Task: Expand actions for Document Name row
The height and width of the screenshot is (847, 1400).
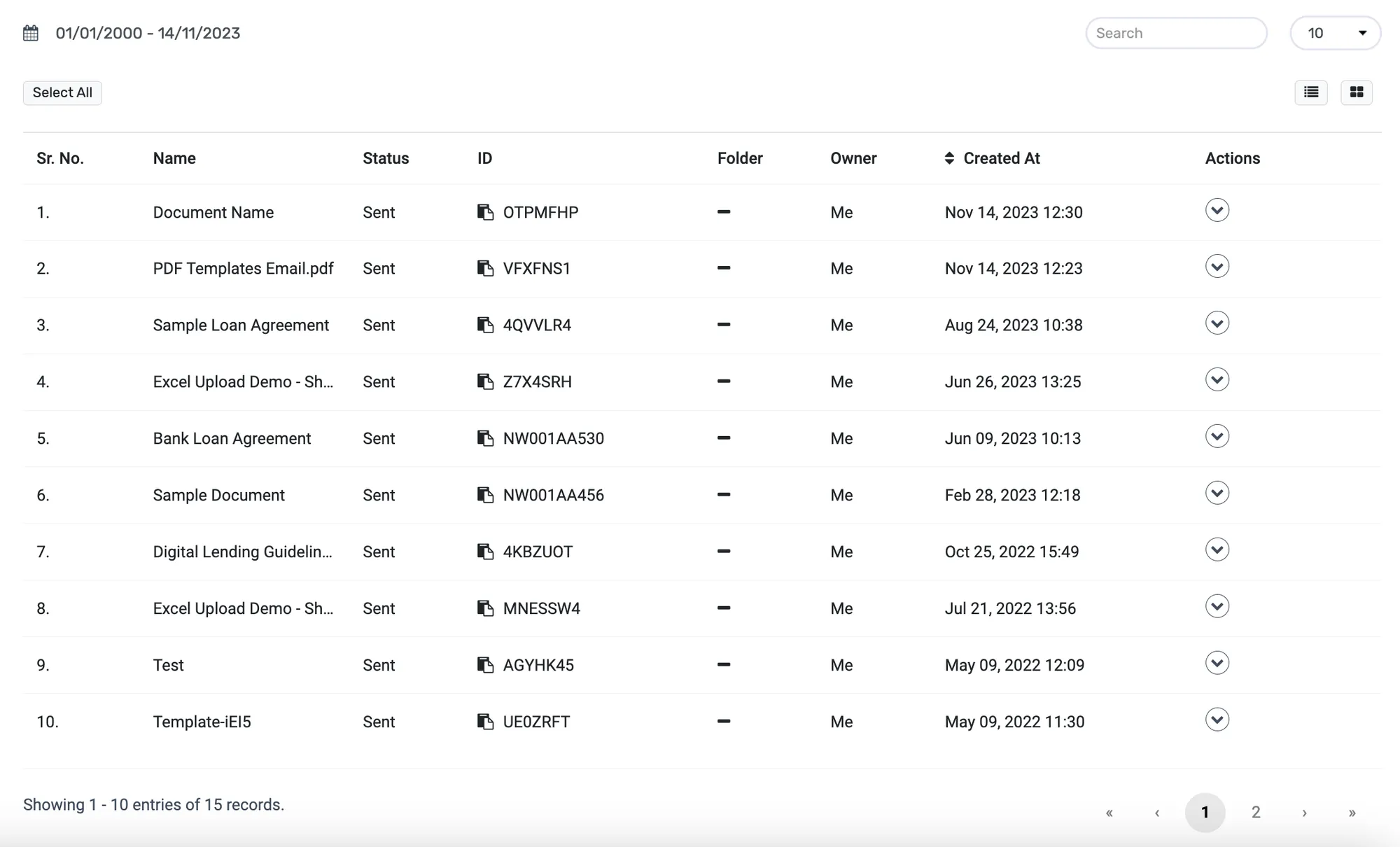Action: tap(1217, 210)
